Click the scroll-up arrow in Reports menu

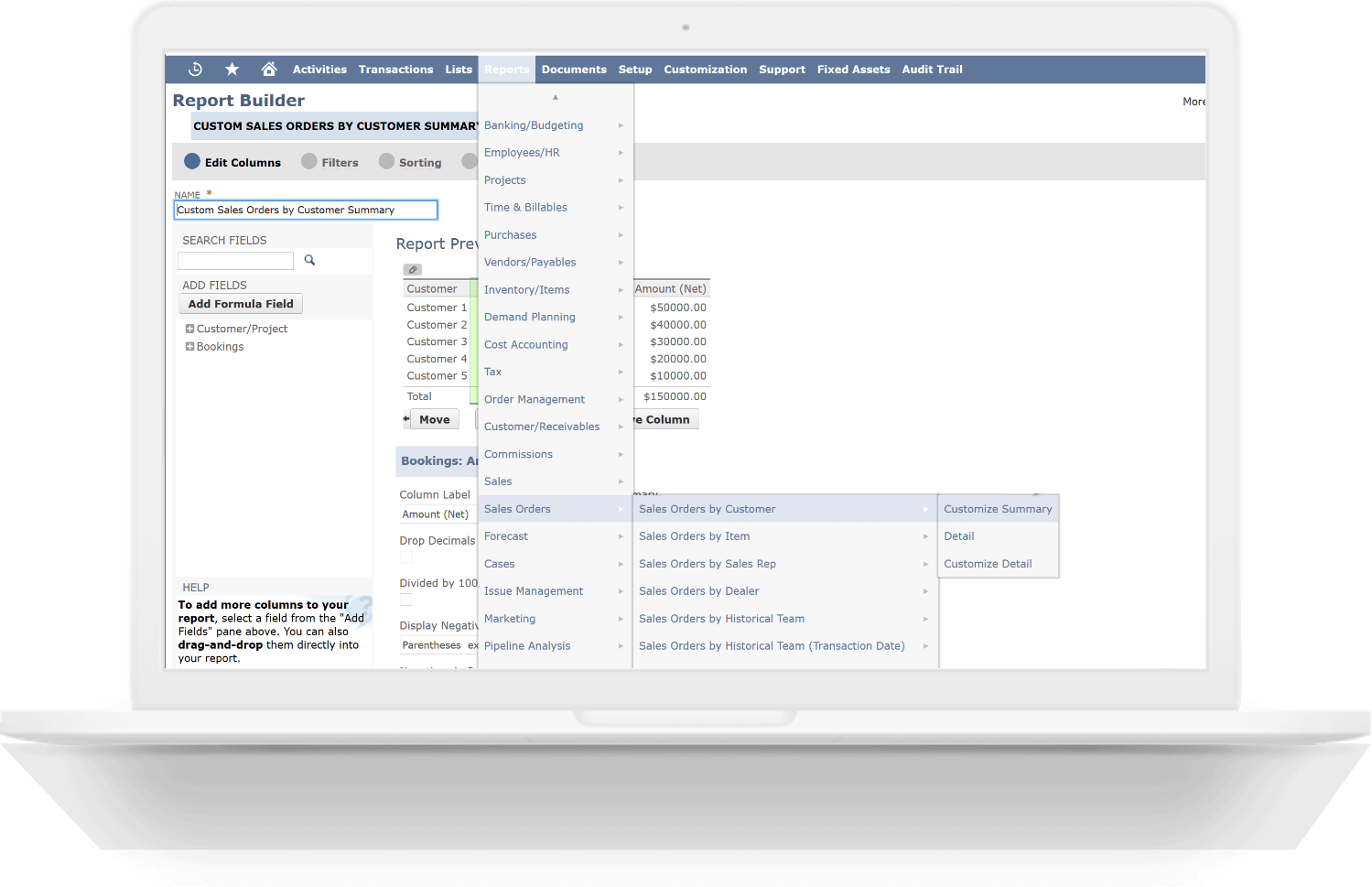click(556, 97)
